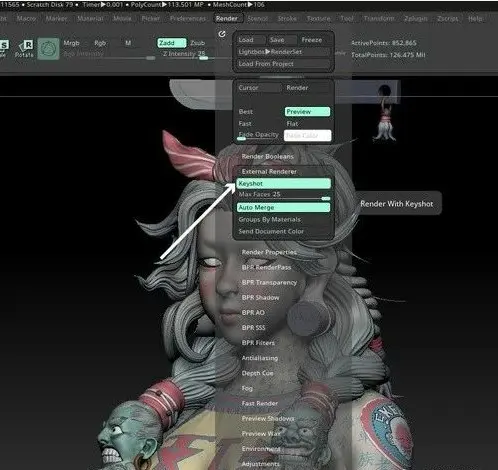Select the Rotate mode icon
This screenshot has width=498, height=470.
pyautogui.click(x=24, y=49)
